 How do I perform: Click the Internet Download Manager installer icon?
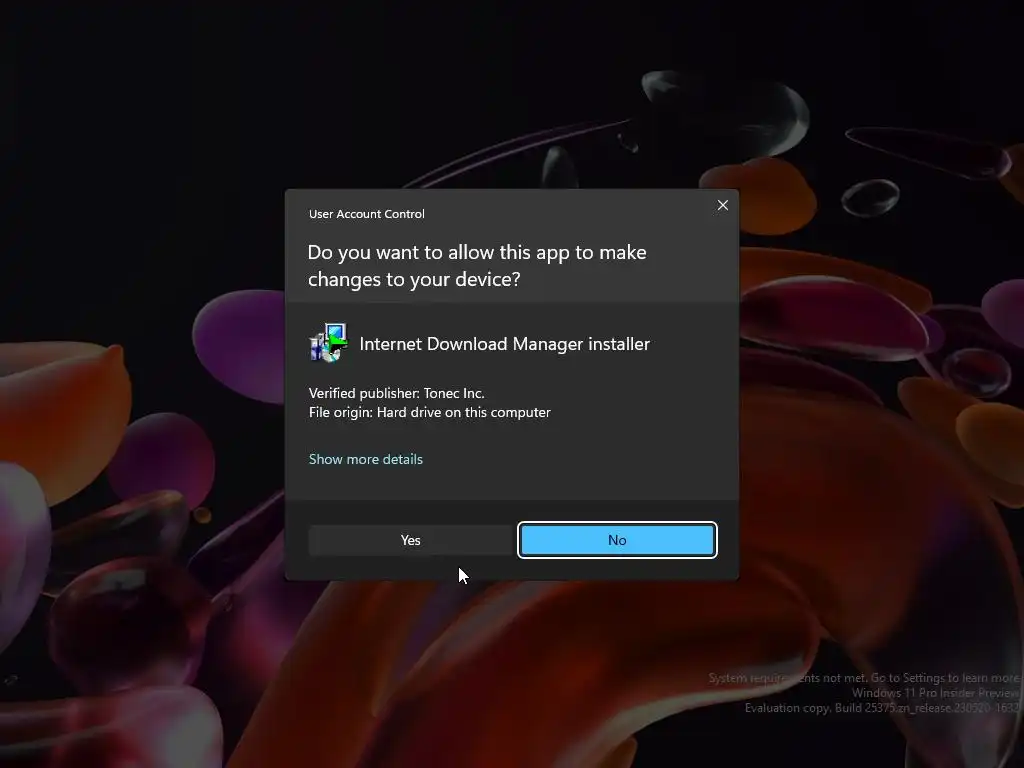point(328,343)
